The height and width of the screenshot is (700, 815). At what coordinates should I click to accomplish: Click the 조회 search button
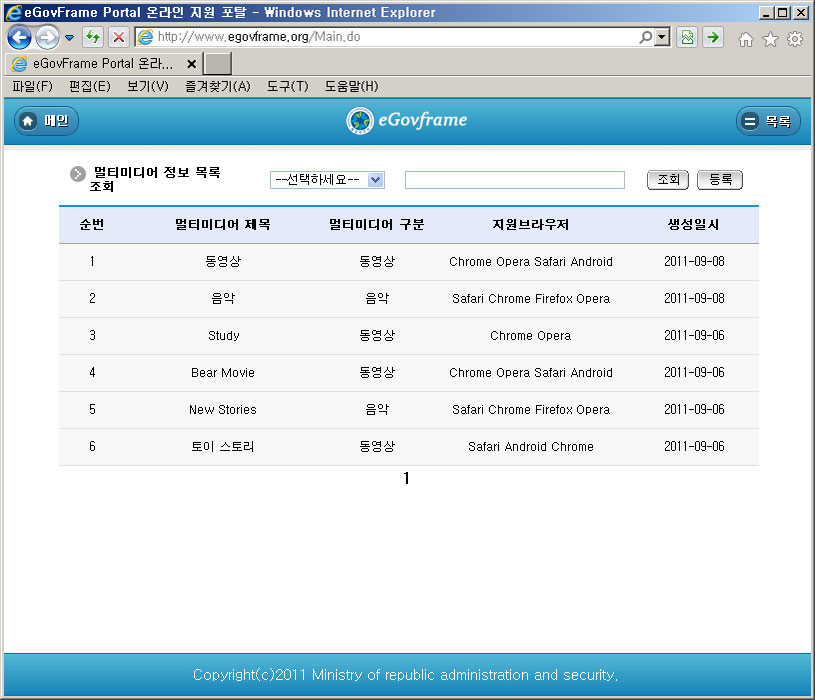tap(667, 180)
